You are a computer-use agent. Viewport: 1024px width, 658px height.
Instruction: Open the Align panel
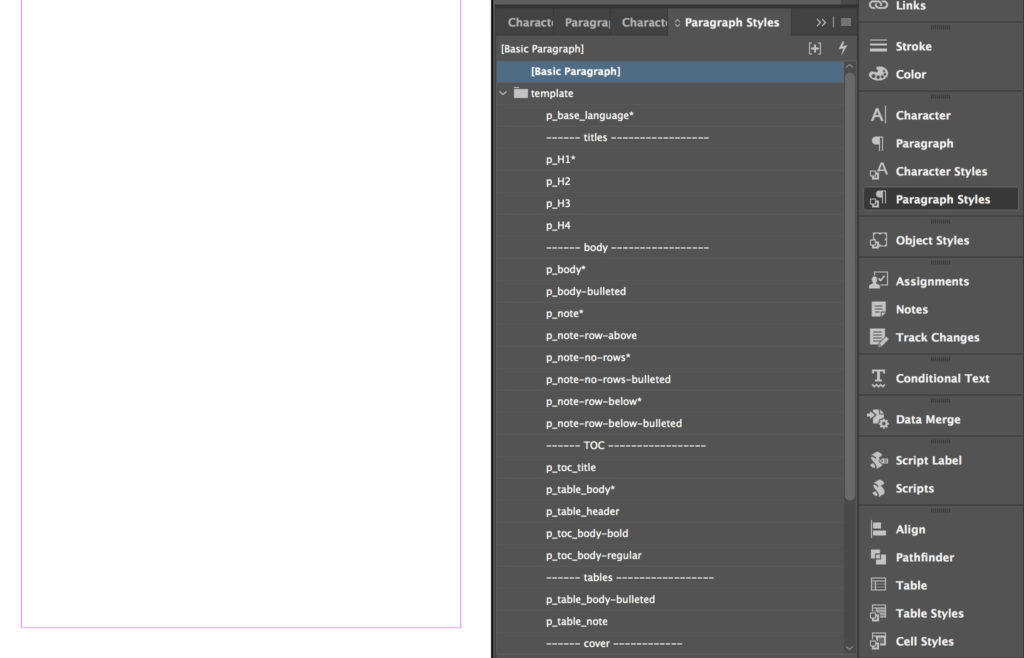(901, 529)
